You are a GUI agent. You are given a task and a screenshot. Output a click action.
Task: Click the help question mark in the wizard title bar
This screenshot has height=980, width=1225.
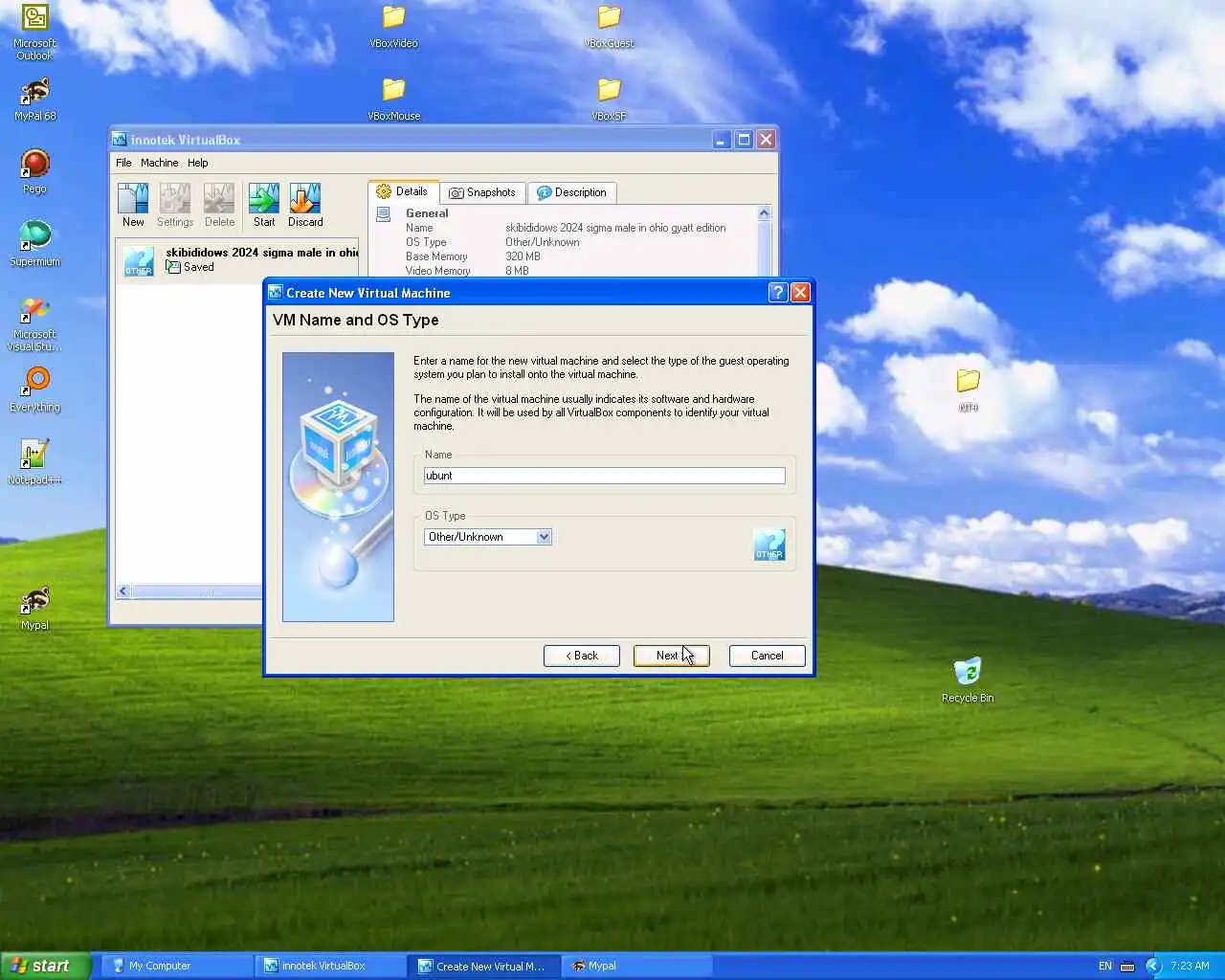778,293
